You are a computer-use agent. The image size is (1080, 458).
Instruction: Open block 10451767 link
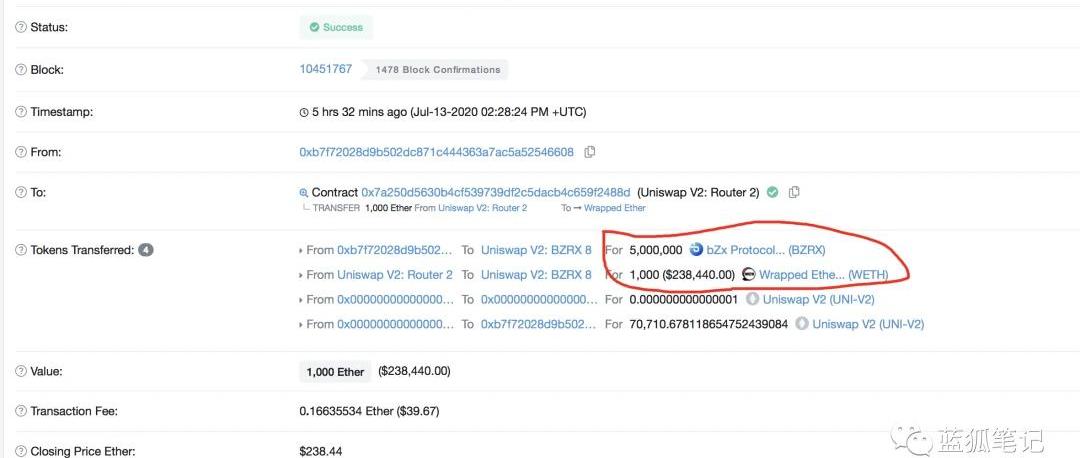pyautogui.click(x=325, y=69)
